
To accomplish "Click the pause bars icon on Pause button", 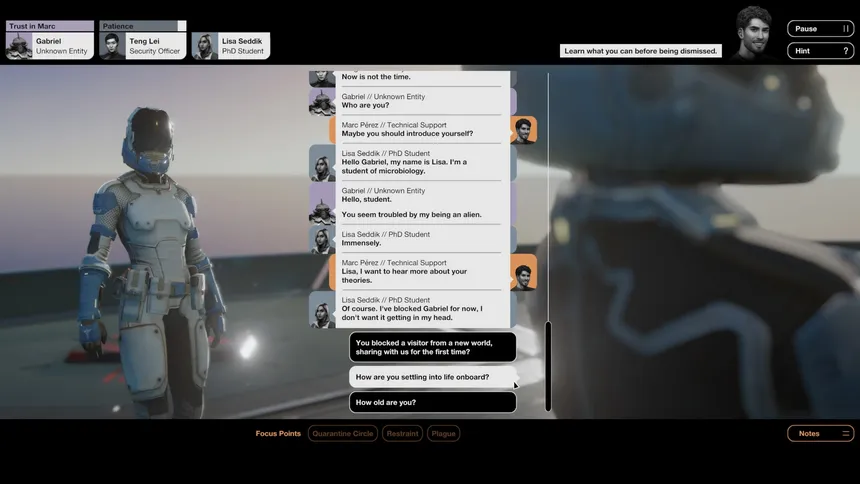I will coord(845,29).
